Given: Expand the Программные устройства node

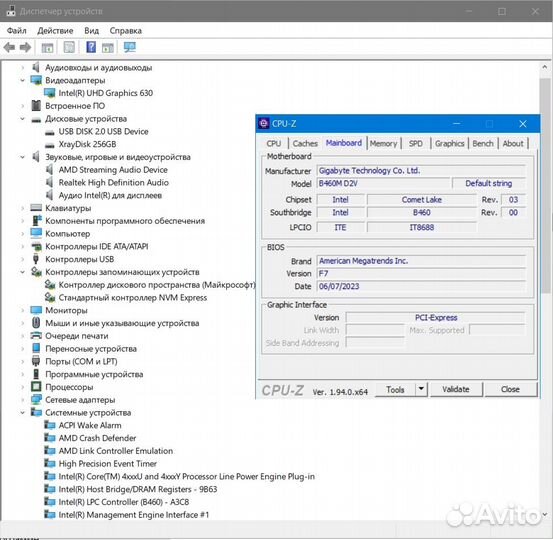Looking at the screenshot, I should (22, 374).
